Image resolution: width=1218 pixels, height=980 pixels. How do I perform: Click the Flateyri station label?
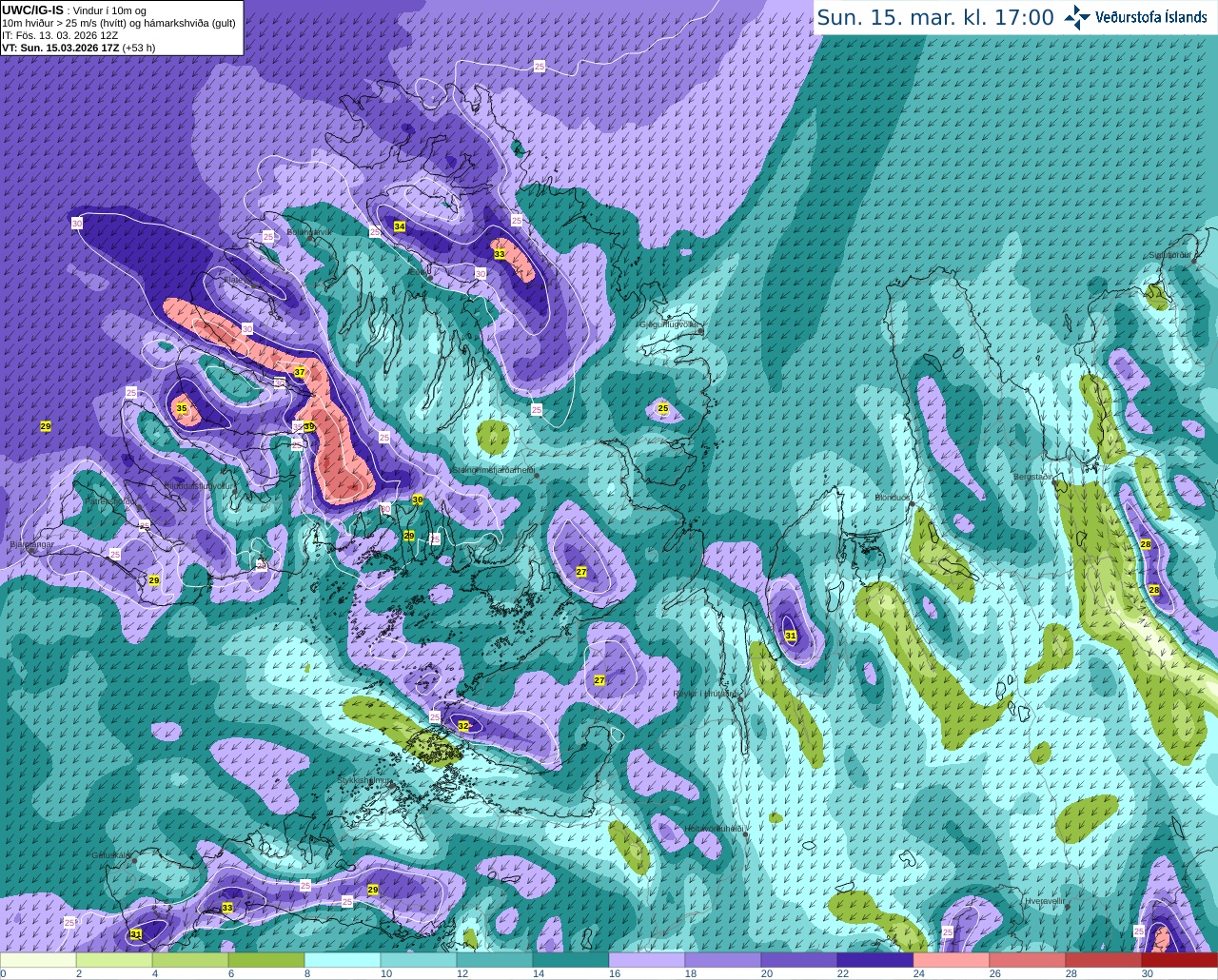pos(237,282)
